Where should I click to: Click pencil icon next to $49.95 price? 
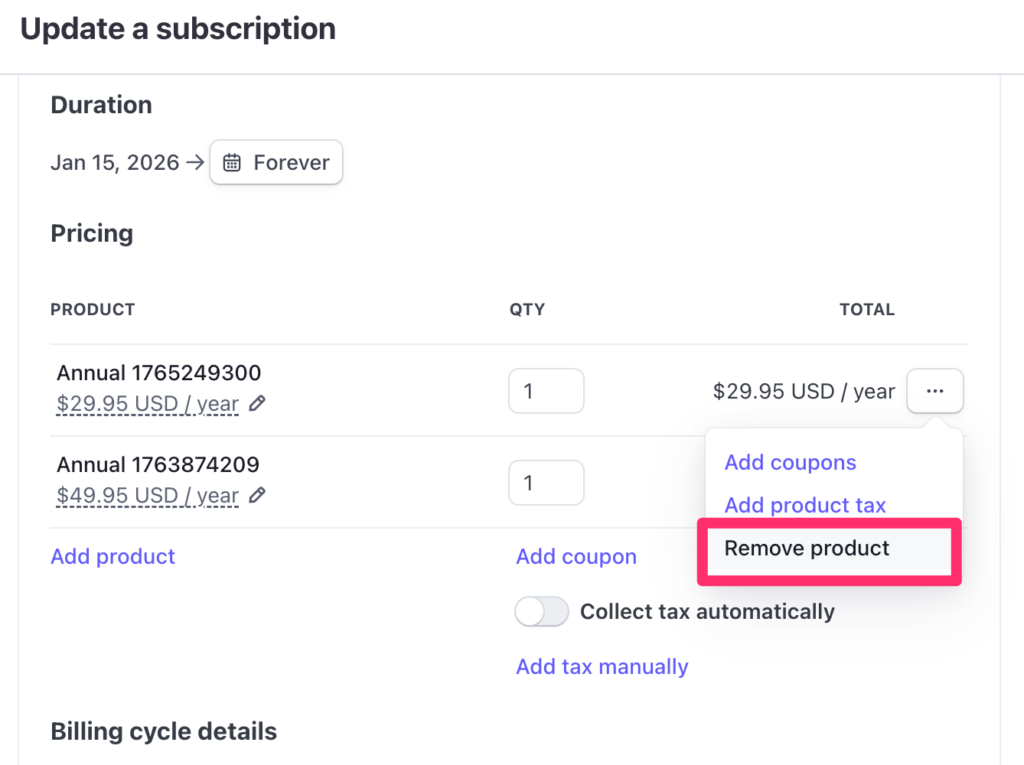[257, 495]
